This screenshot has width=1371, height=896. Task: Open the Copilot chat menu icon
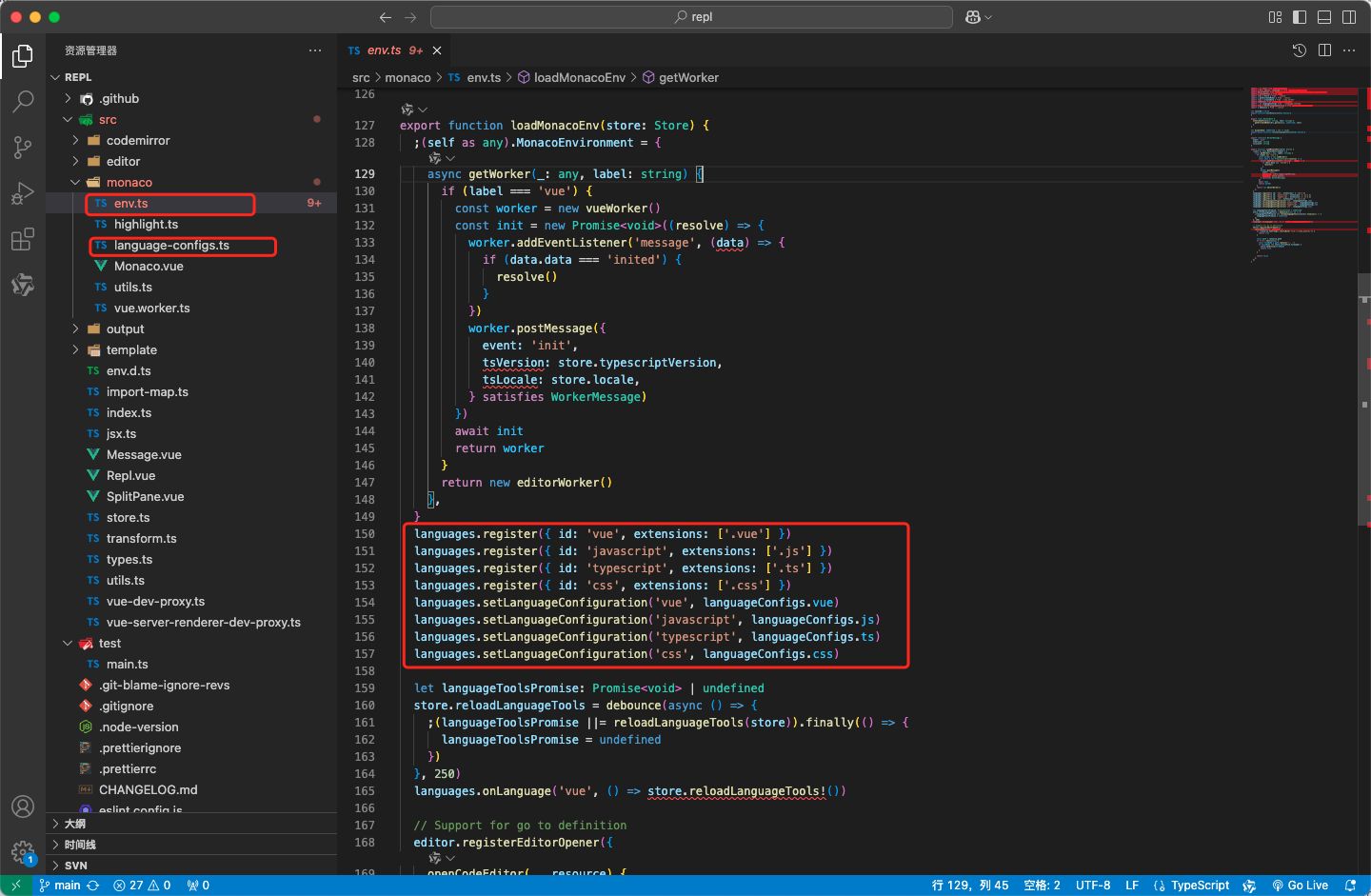point(978,17)
